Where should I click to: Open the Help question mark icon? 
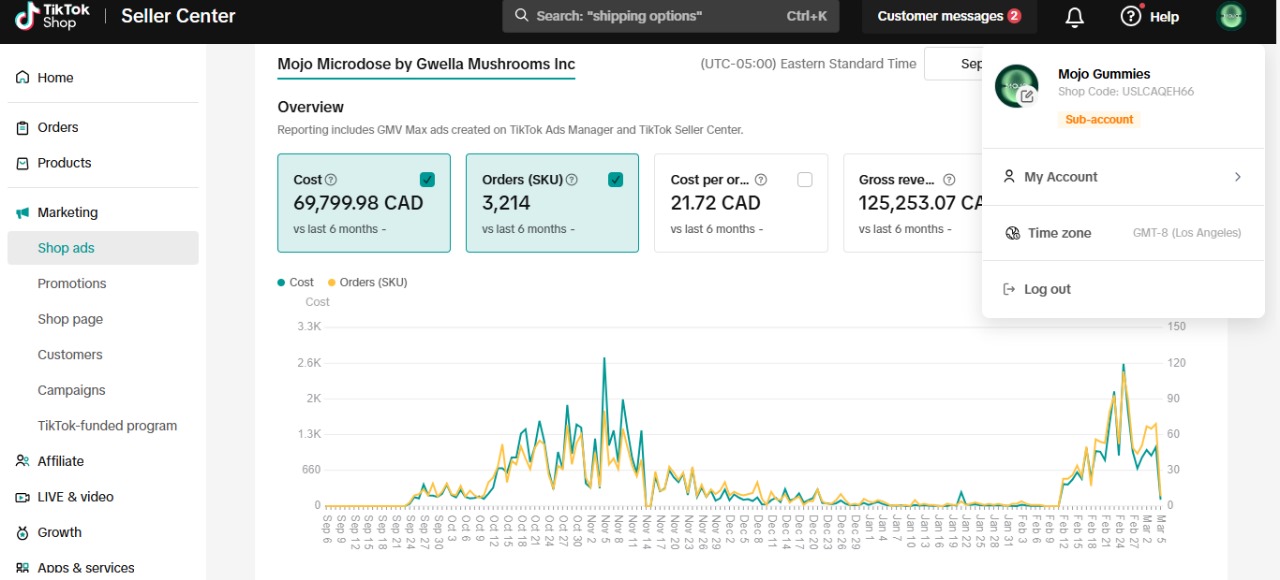click(1131, 16)
